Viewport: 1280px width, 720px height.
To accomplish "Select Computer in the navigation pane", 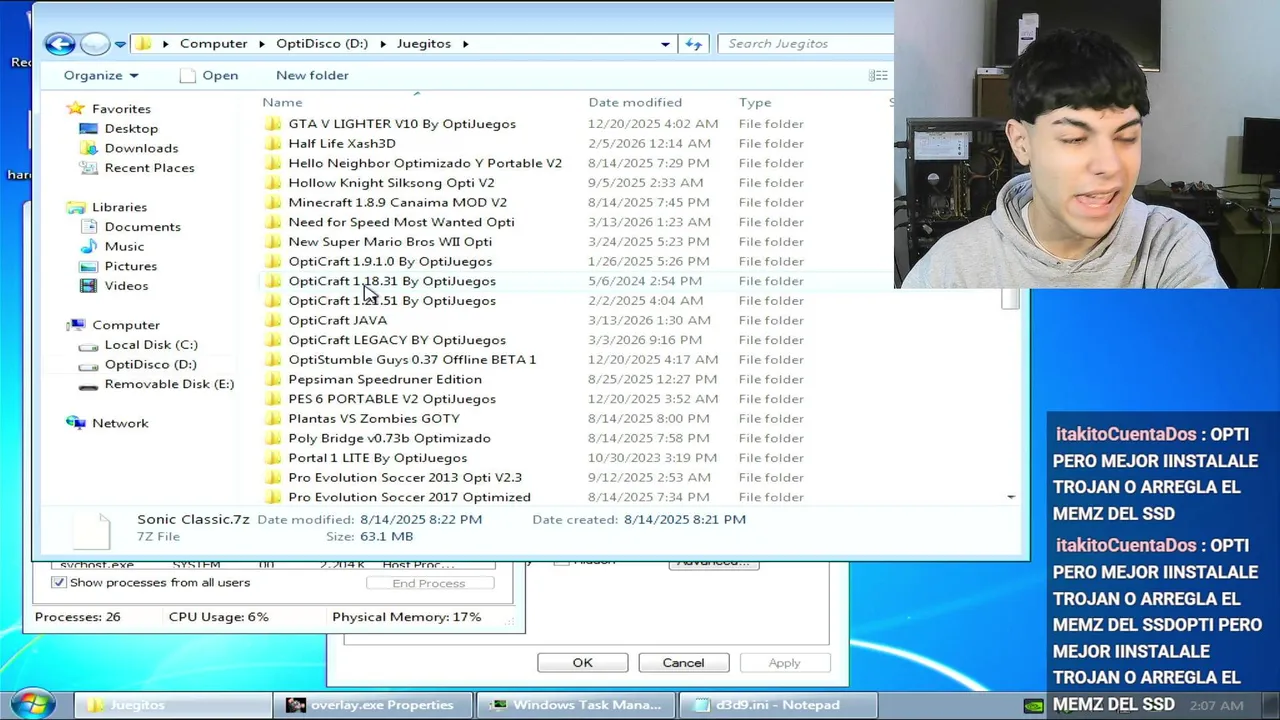I will [126, 325].
